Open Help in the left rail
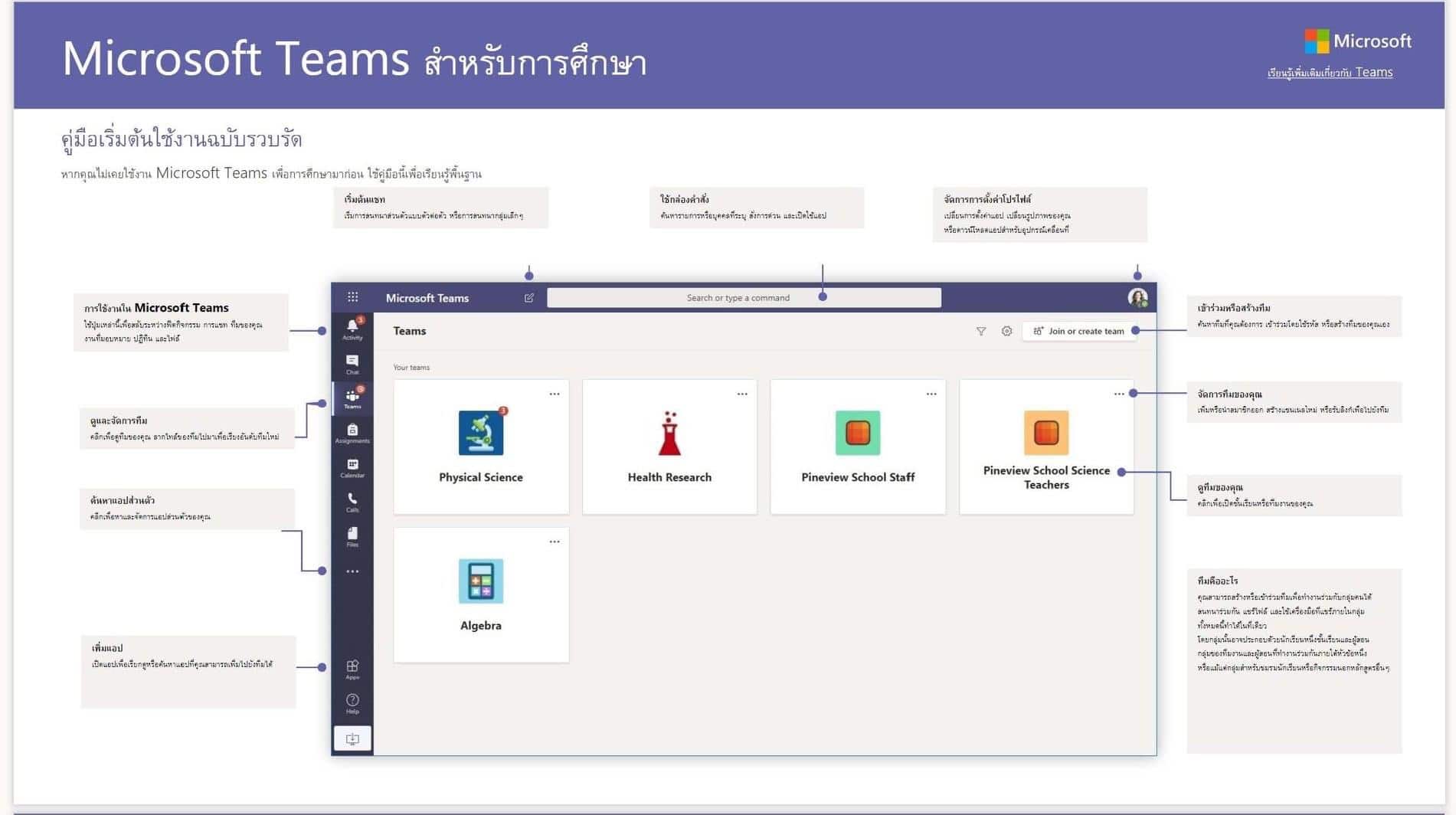Screen dimensions: 1456x815 352,704
